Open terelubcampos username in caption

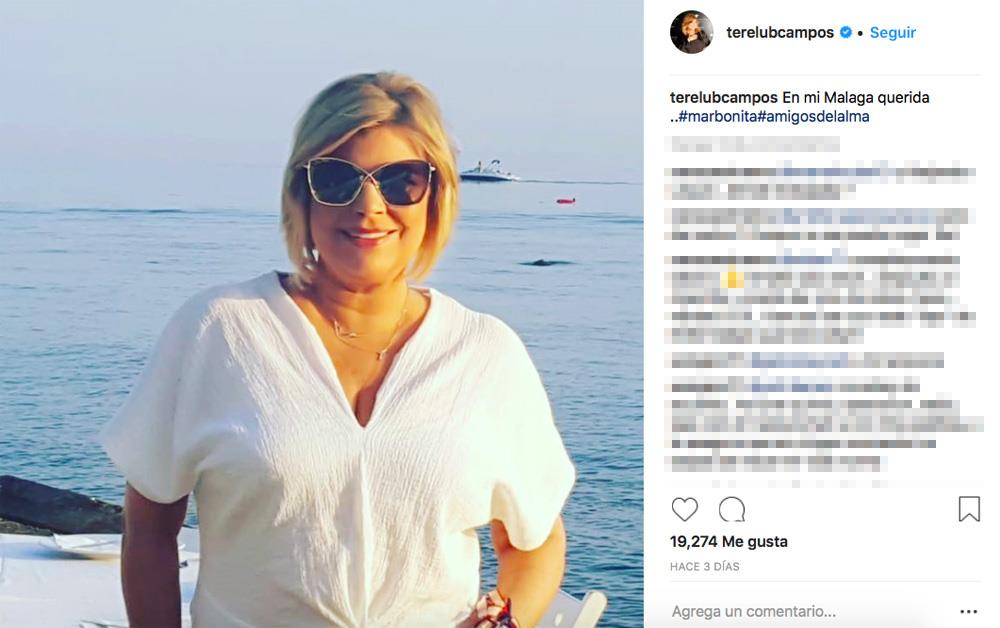724,98
